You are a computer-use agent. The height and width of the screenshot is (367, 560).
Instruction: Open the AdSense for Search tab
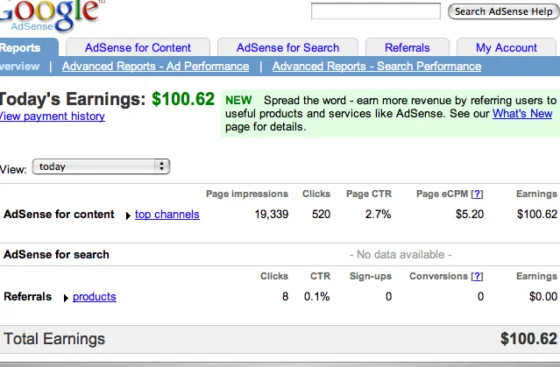click(288, 47)
